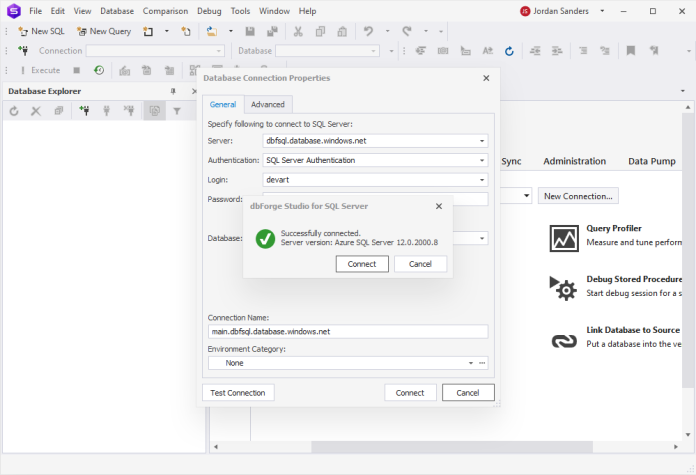Select the General tab in connection dialog

pyautogui.click(x=223, y=104)
